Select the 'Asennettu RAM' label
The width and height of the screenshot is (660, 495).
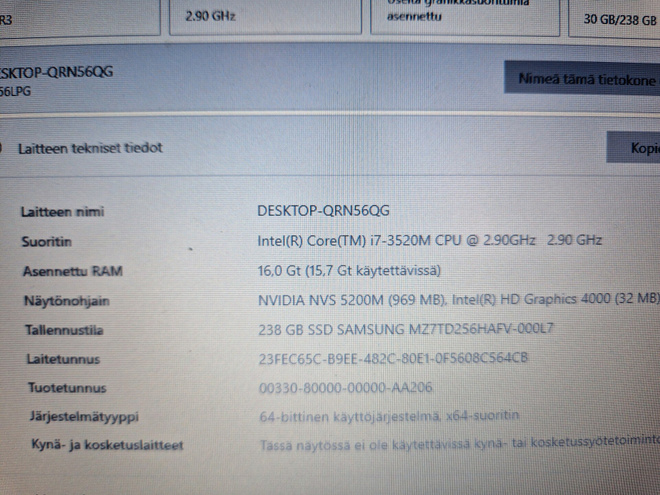[73, 271]
